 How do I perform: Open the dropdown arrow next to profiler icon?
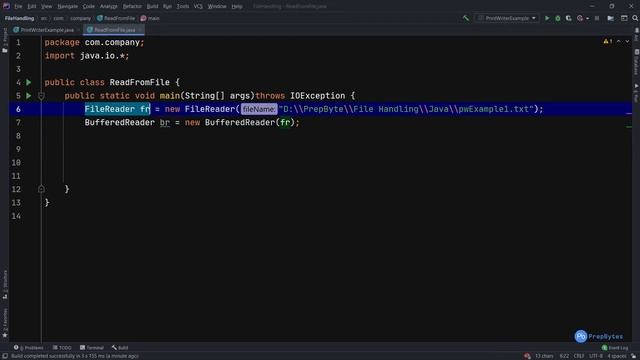point(587,18)
